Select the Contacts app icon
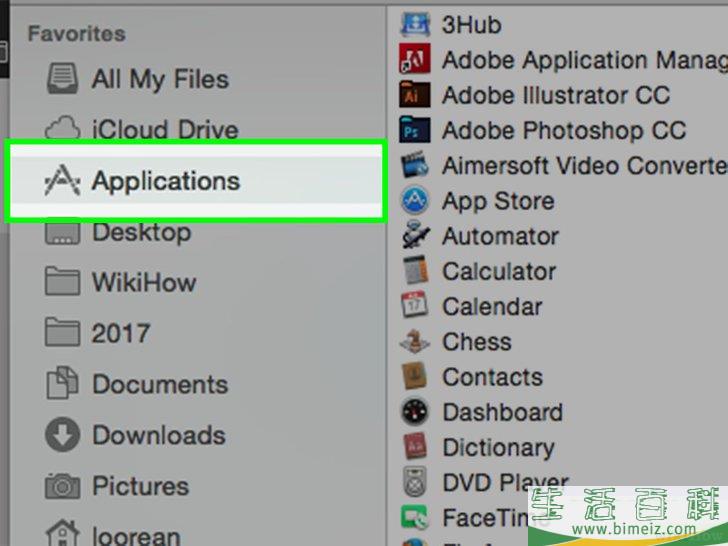This screenshot has width=728, height=546. 414,376
